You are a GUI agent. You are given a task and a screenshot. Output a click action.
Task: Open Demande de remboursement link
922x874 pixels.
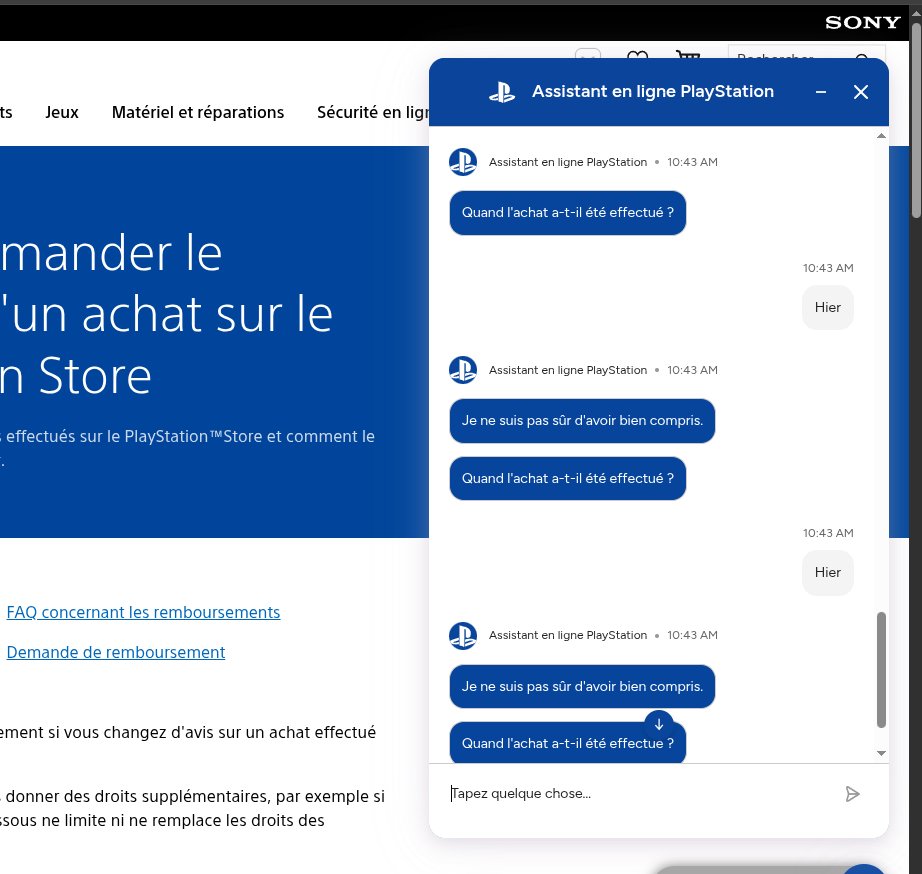[116, 652]
